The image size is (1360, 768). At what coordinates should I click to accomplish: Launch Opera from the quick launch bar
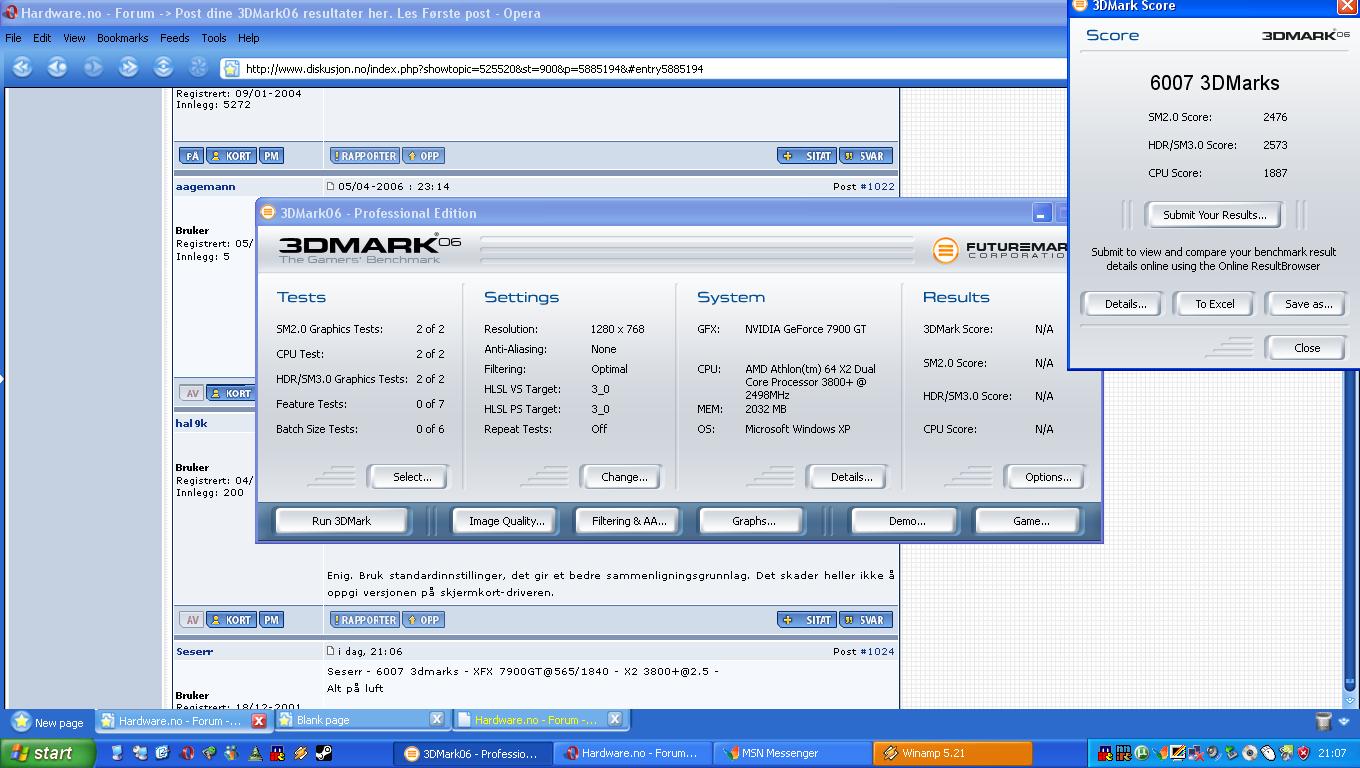(x=186, y=753)
